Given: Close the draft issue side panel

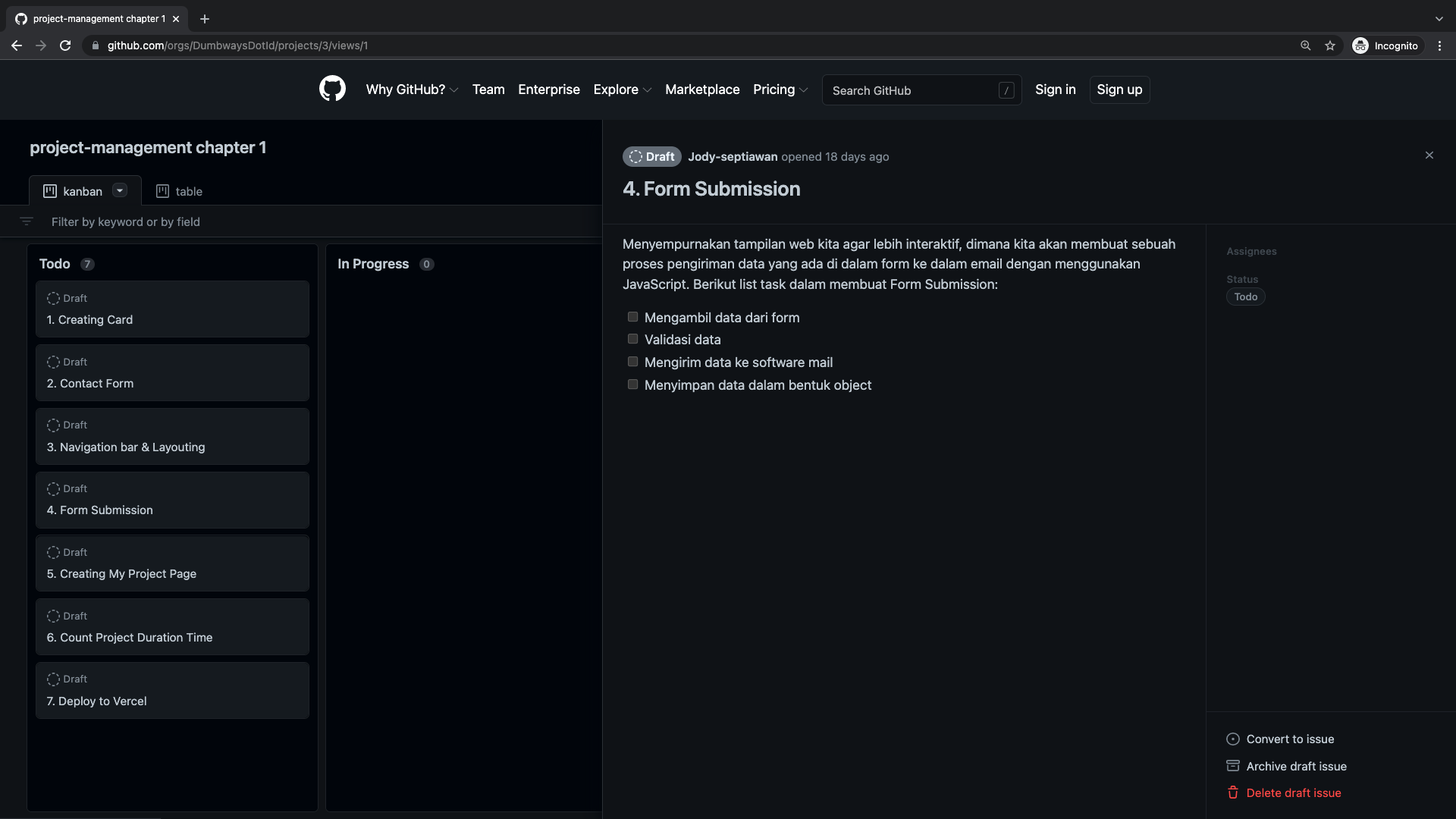Looking at the screenshot, I should coord(1429,155).
